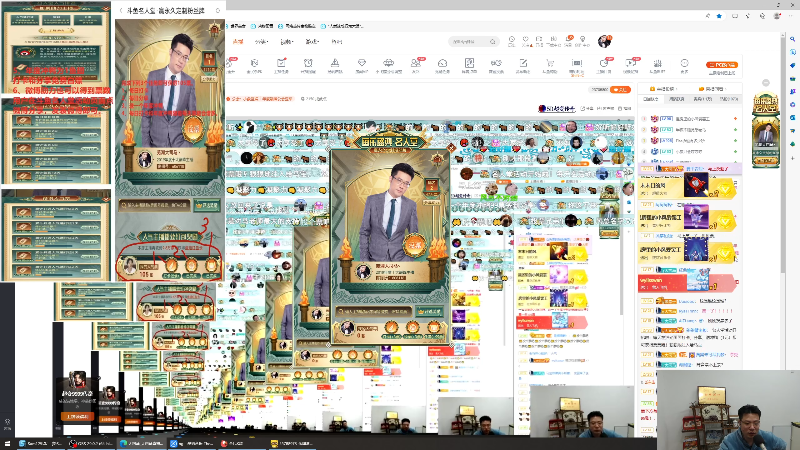Viewport: 800px width, 450px height.
Task: Open watch history clock icon in header
Action: 512,41
